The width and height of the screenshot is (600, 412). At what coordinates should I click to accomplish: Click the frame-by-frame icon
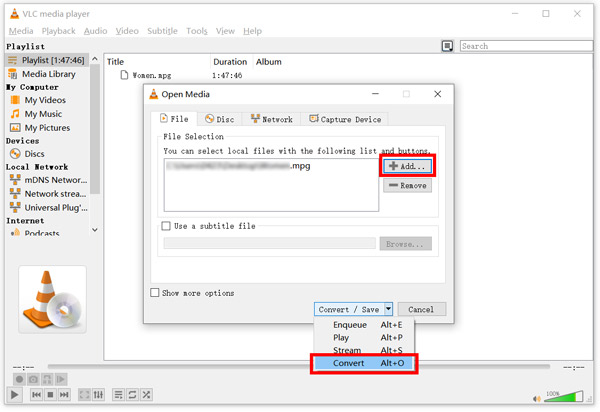tap(61, 379)
